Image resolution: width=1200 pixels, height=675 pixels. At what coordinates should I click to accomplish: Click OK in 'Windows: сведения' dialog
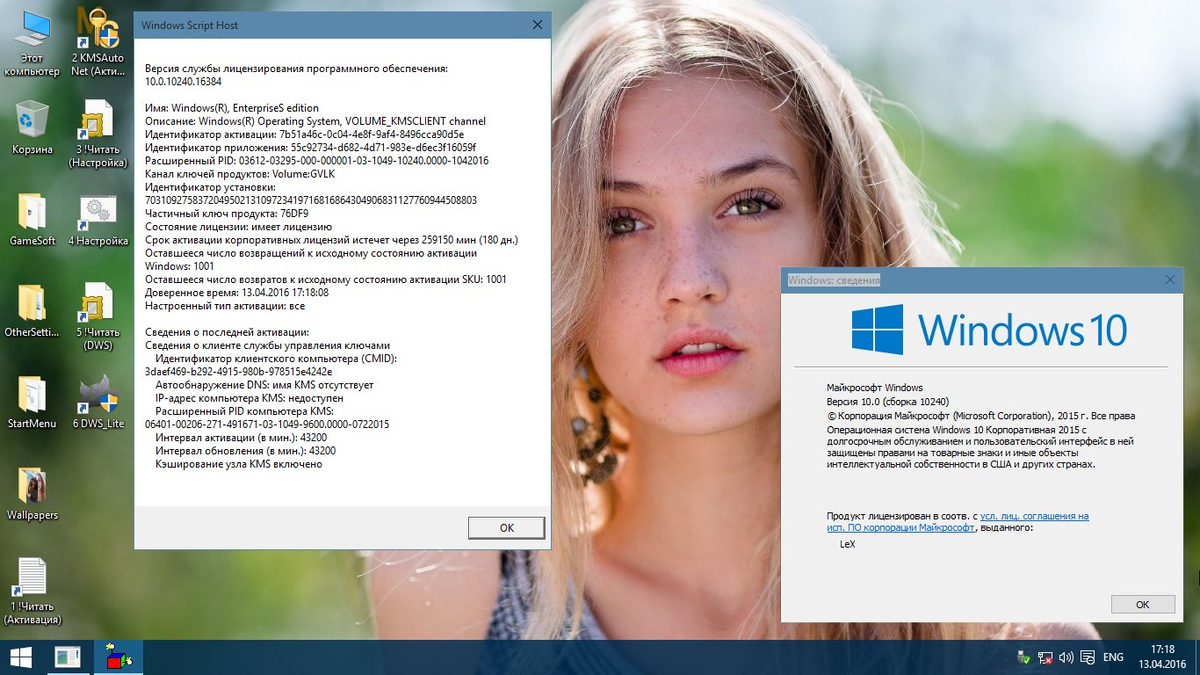click(1142, 604)
